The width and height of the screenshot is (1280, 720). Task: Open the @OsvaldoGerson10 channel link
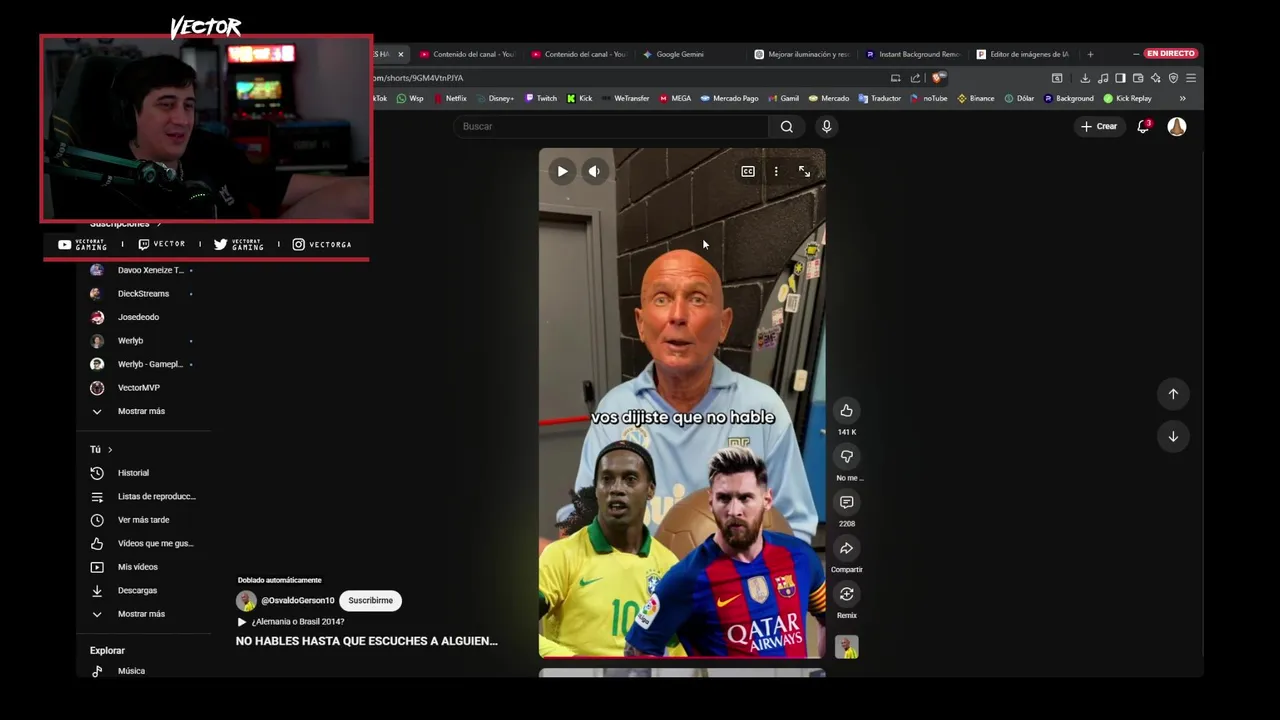297,600
